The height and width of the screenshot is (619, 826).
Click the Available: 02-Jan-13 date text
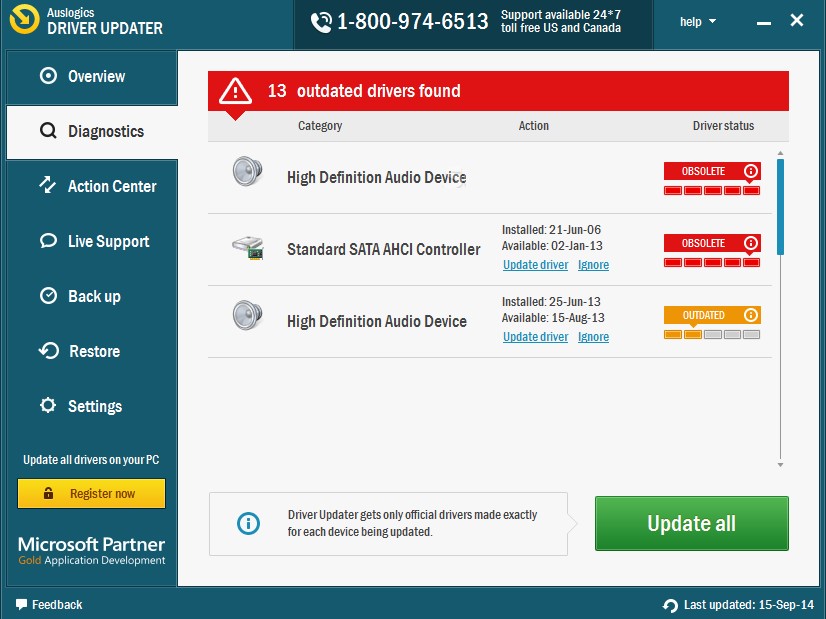click(x=552, y=245)
